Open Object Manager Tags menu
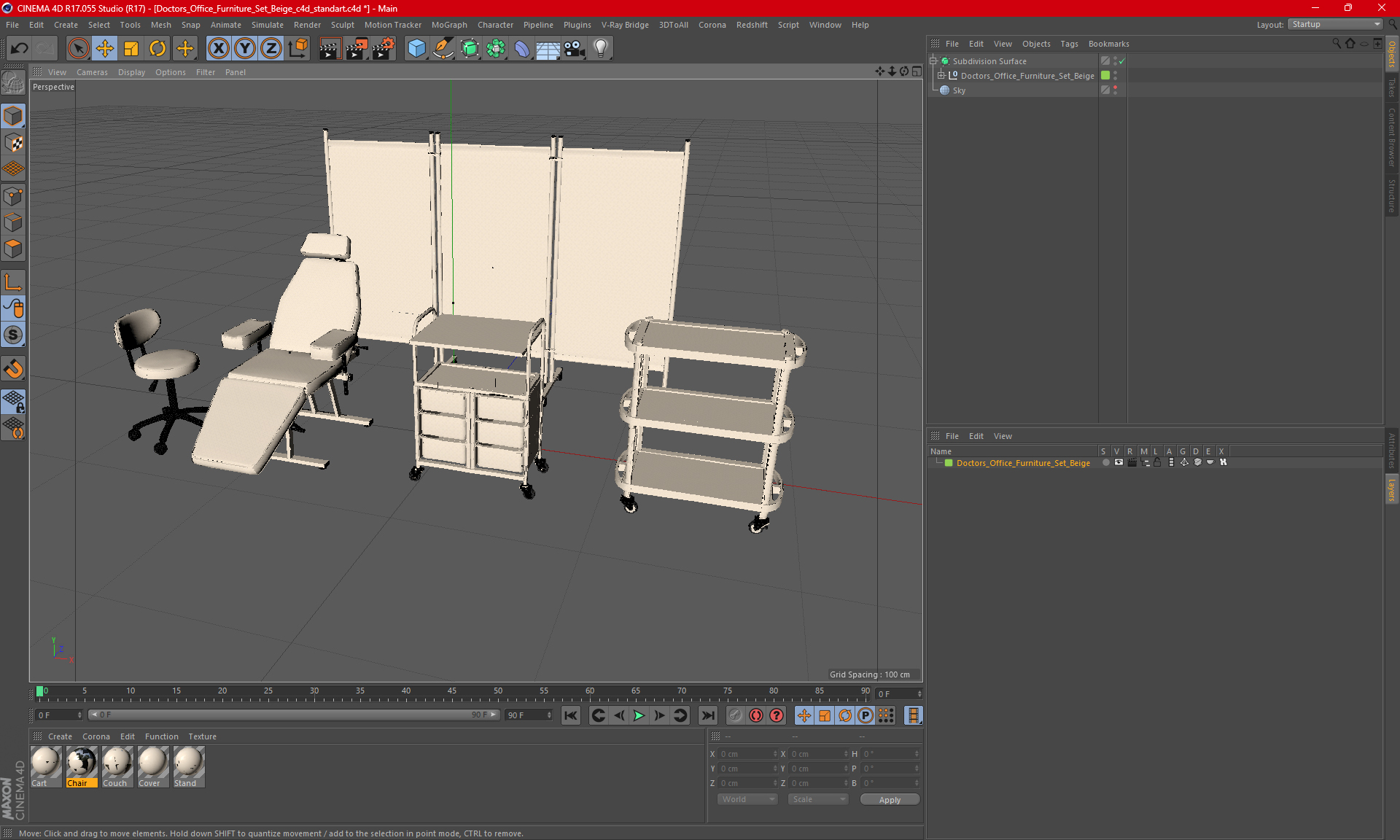Image resolution: width=1400 pixels, height=840 pixels. click(1069, 44)
